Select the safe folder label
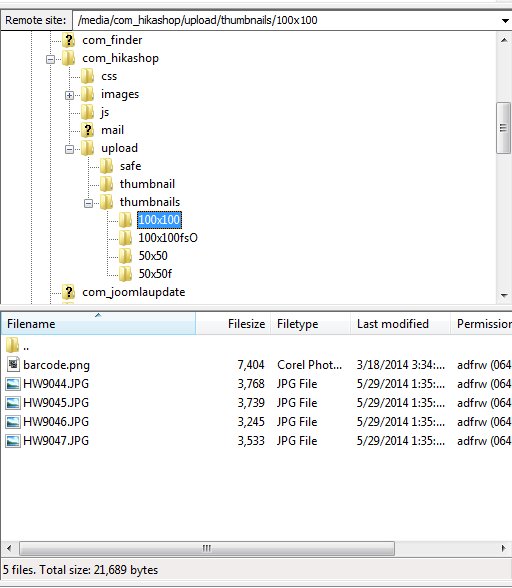 pyautogui.click(x=131, y=166)
